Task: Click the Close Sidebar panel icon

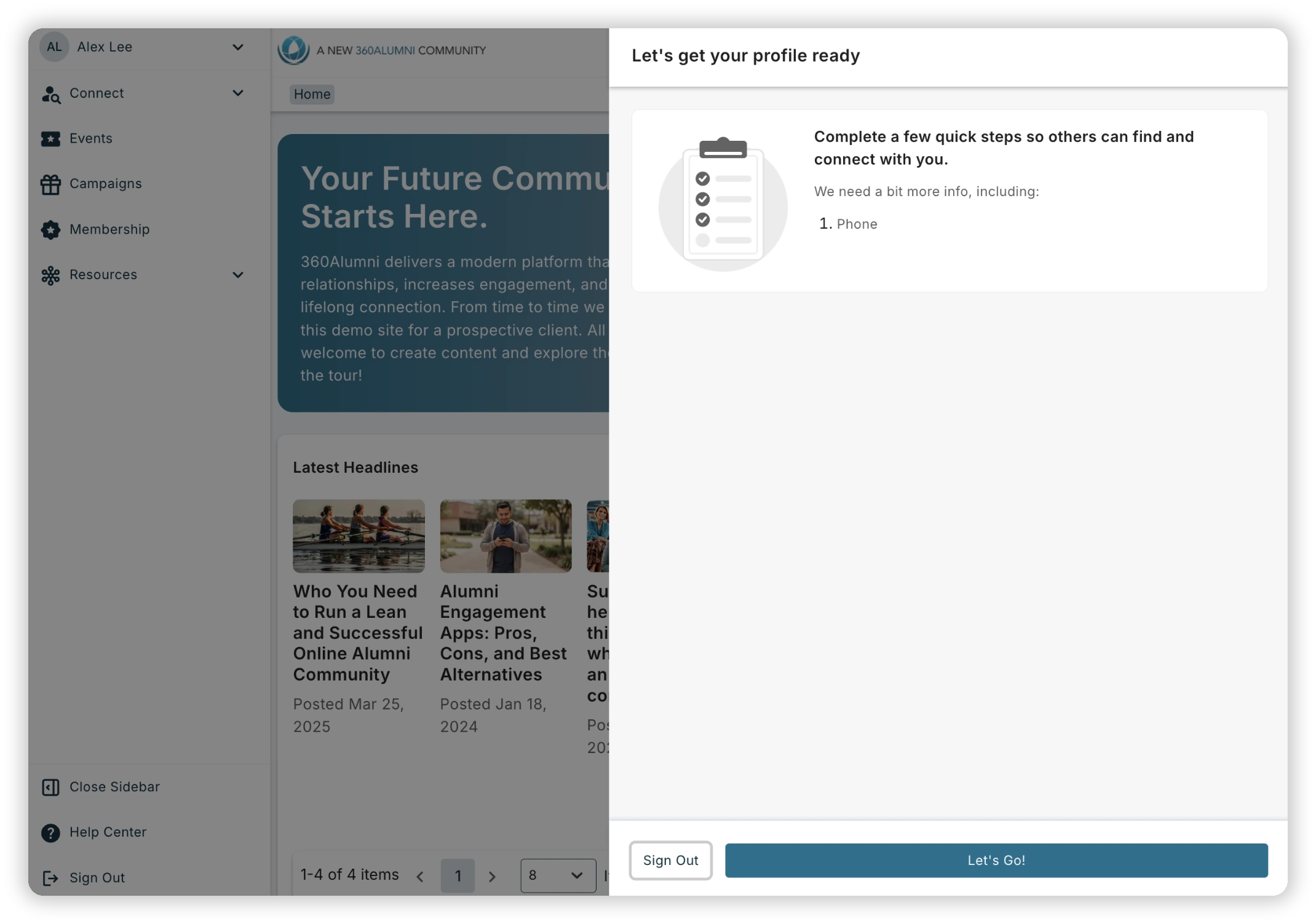Action: [50, 788]
